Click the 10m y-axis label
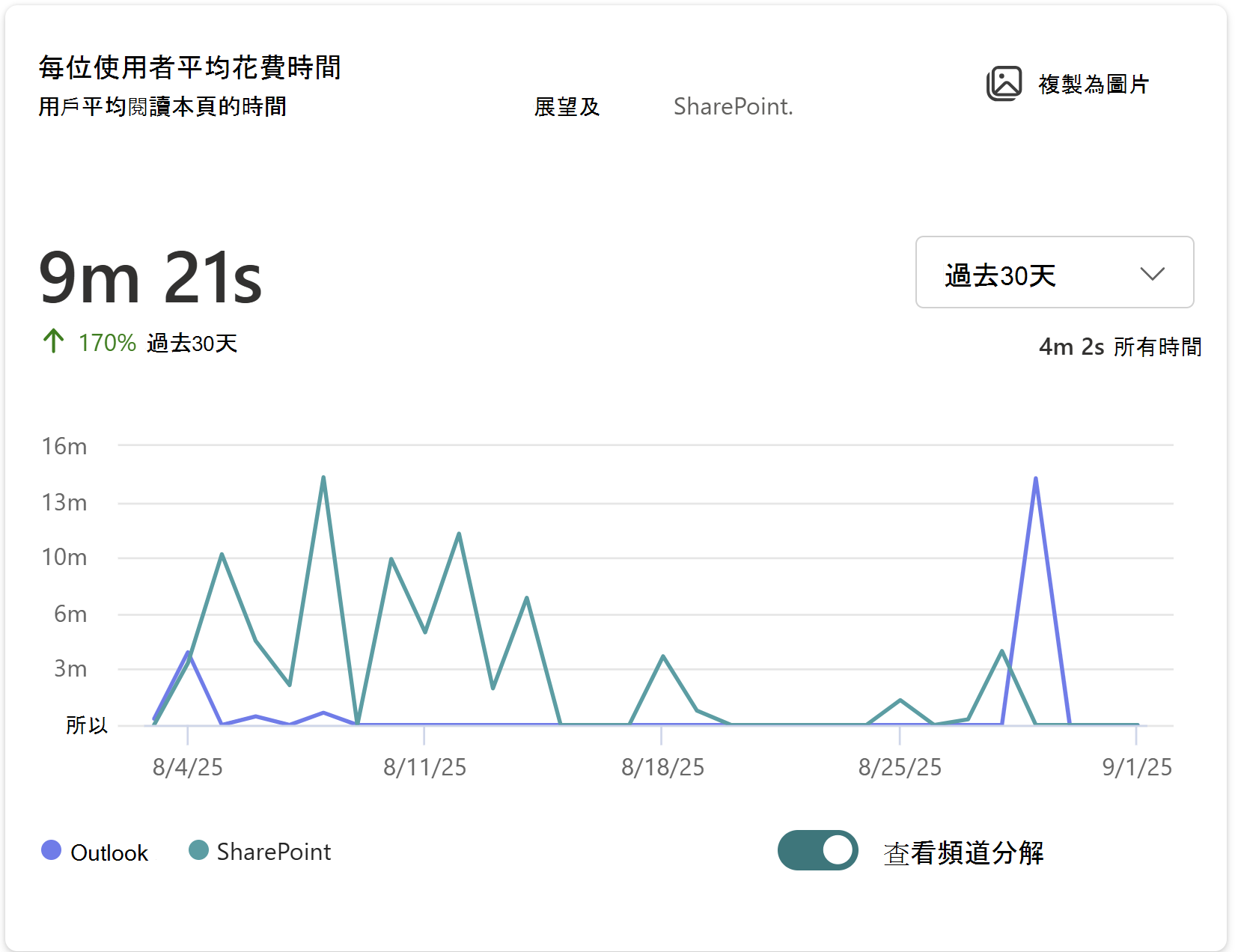Screen dimensions: 1235x952 pyautogui.click(x=64, y=558)
